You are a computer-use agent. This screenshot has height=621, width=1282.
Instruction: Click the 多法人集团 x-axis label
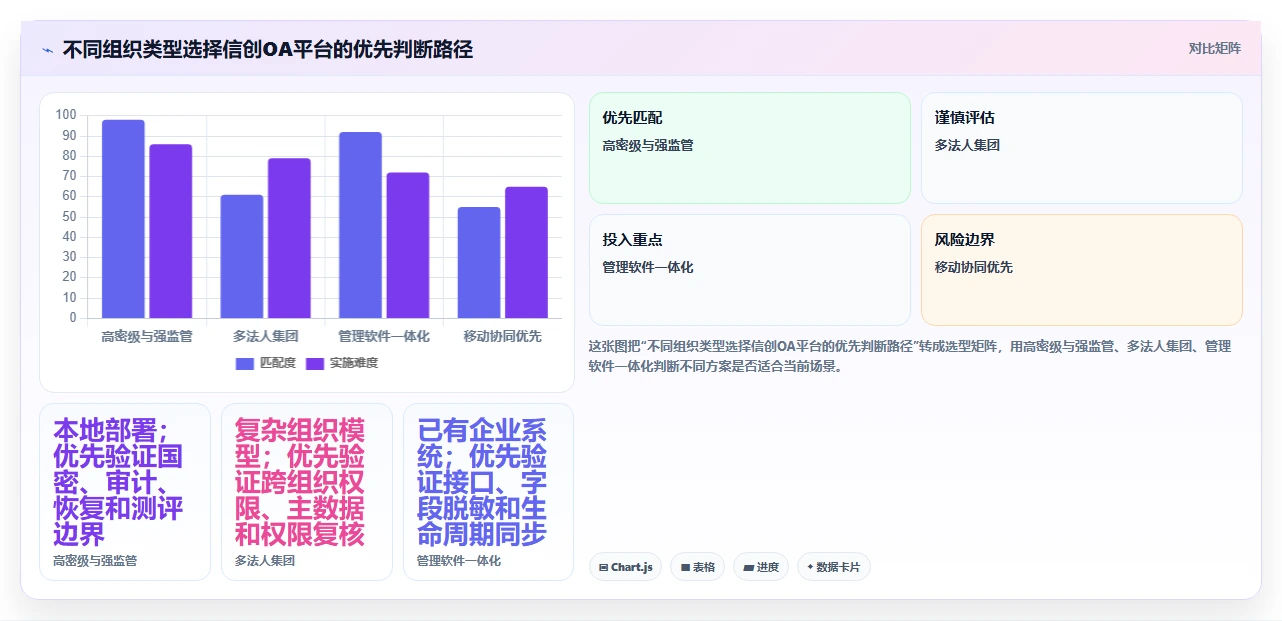click(x=265, y=336)
